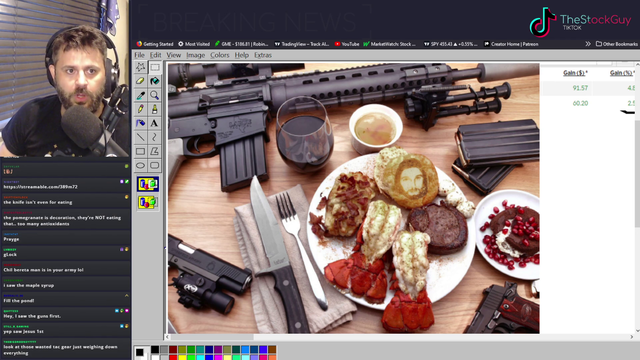Pick the cyan color swatch
Screen dimensions: 640x360
tap(200, 357)
